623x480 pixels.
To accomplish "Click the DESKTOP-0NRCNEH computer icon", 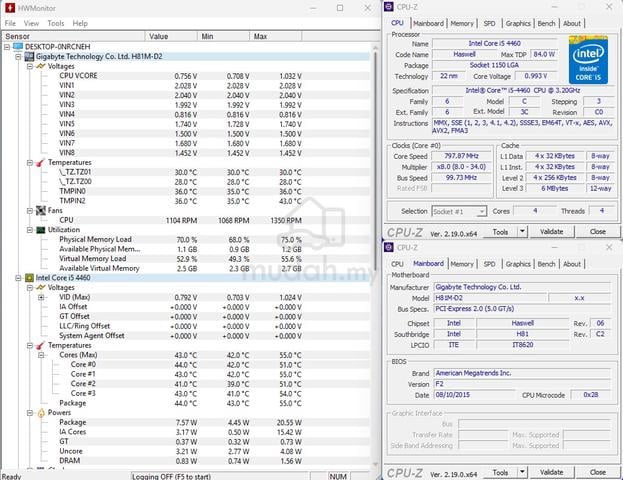I will (x=18, y=47).
